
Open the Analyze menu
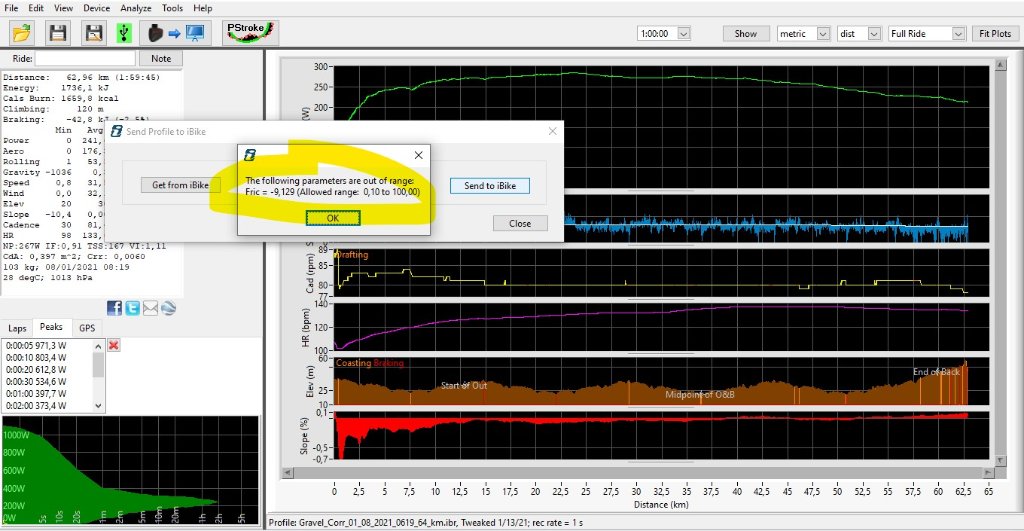coord(136,8)
